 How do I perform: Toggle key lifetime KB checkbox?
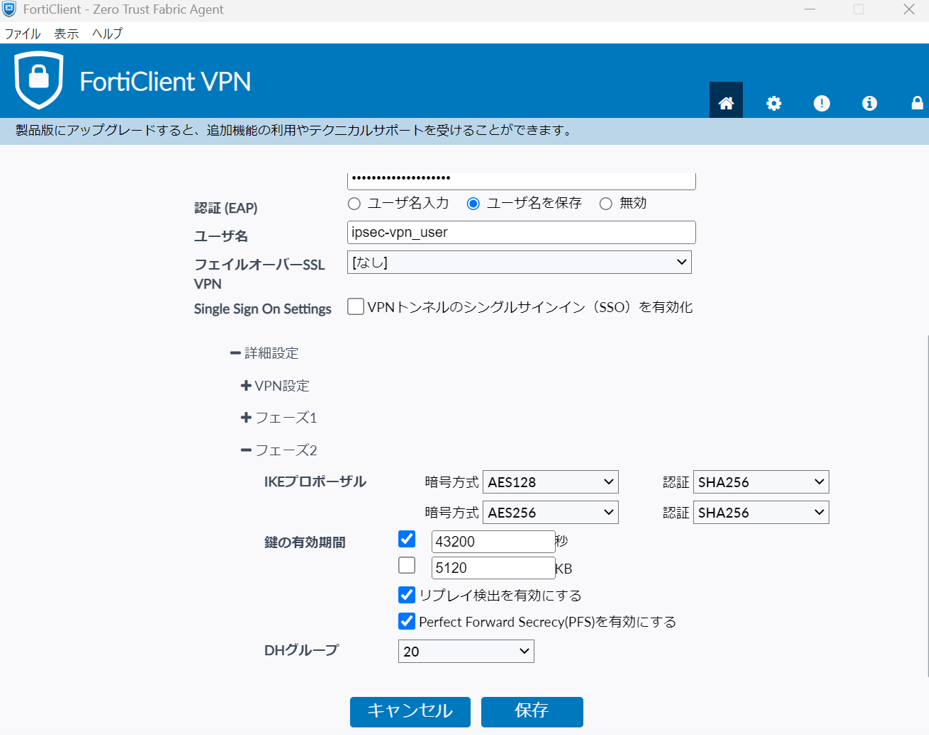[406, 565]
